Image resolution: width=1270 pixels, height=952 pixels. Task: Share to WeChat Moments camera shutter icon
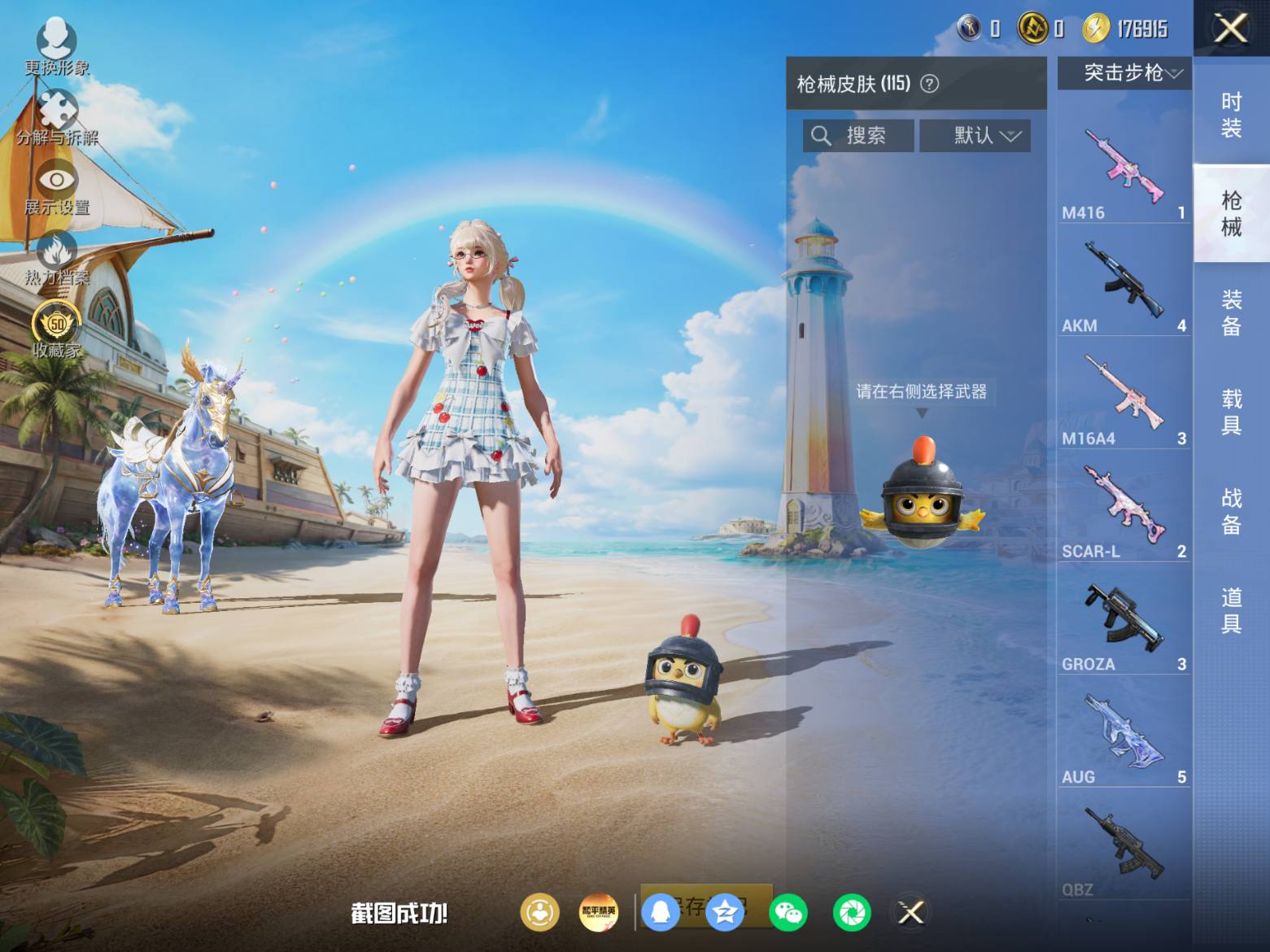point(852,912)
